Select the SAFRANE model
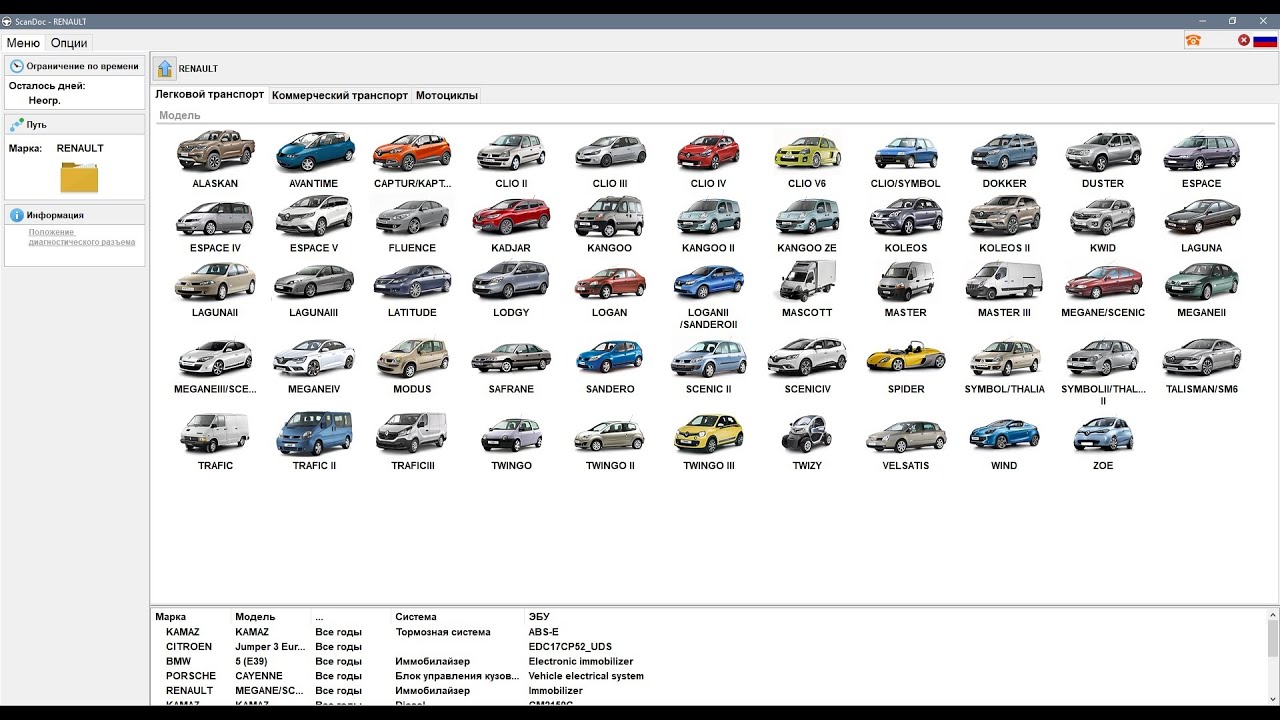The height and width of the screenshot is (720, 1280). click(x=511, y=357)
